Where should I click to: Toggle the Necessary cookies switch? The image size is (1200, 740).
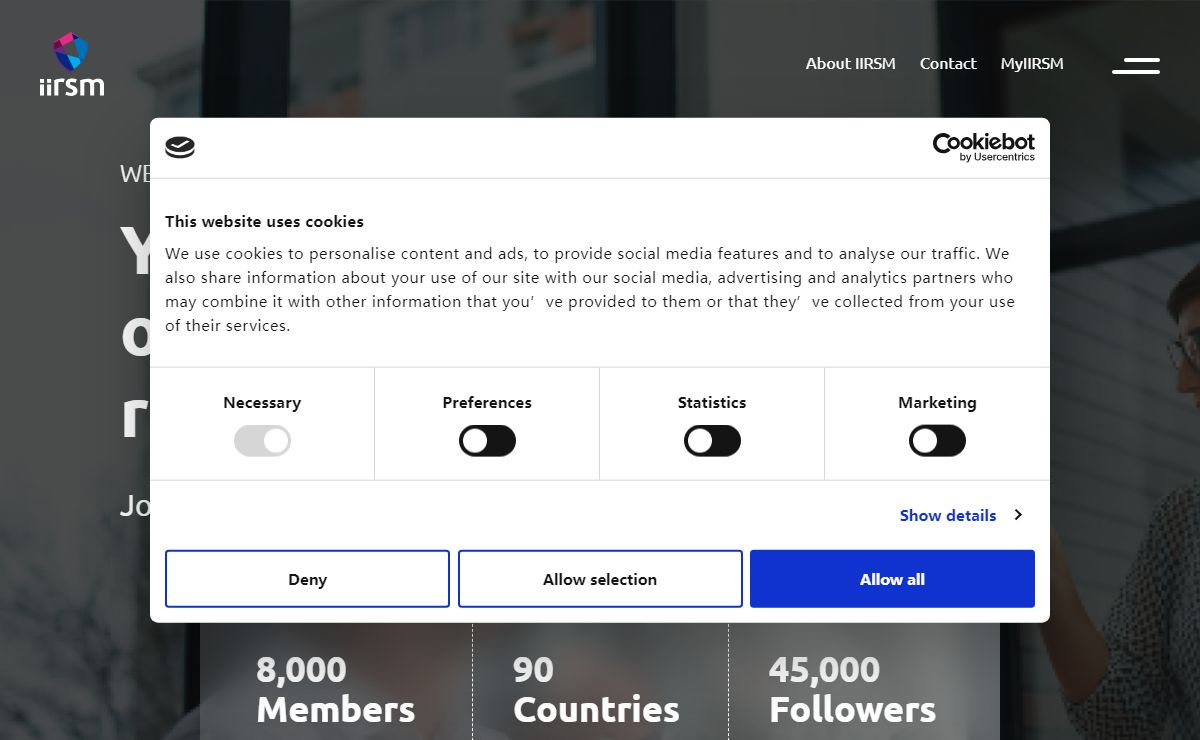pos(262,440)
